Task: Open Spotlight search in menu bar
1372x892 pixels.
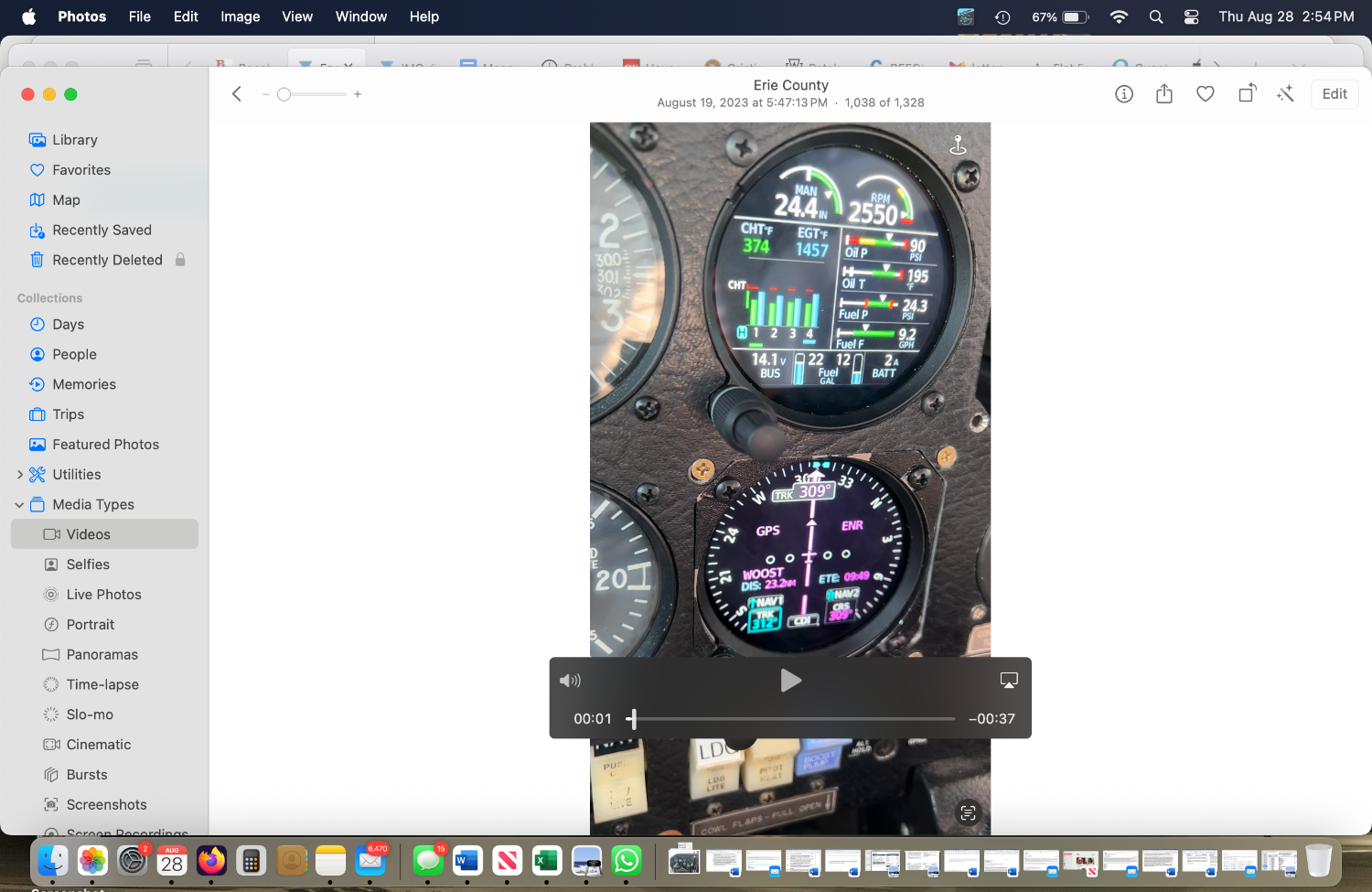Action: [x=1156, y=16]
